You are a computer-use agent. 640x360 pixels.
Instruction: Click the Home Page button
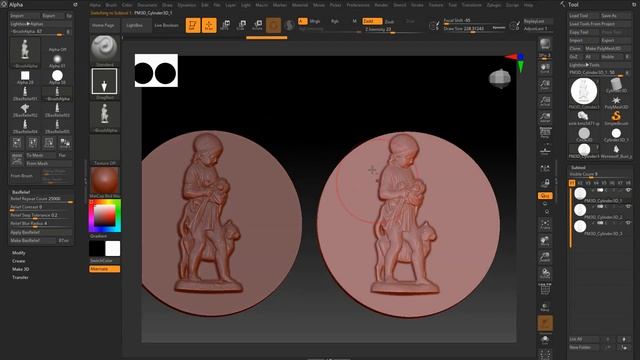(104, 25)
